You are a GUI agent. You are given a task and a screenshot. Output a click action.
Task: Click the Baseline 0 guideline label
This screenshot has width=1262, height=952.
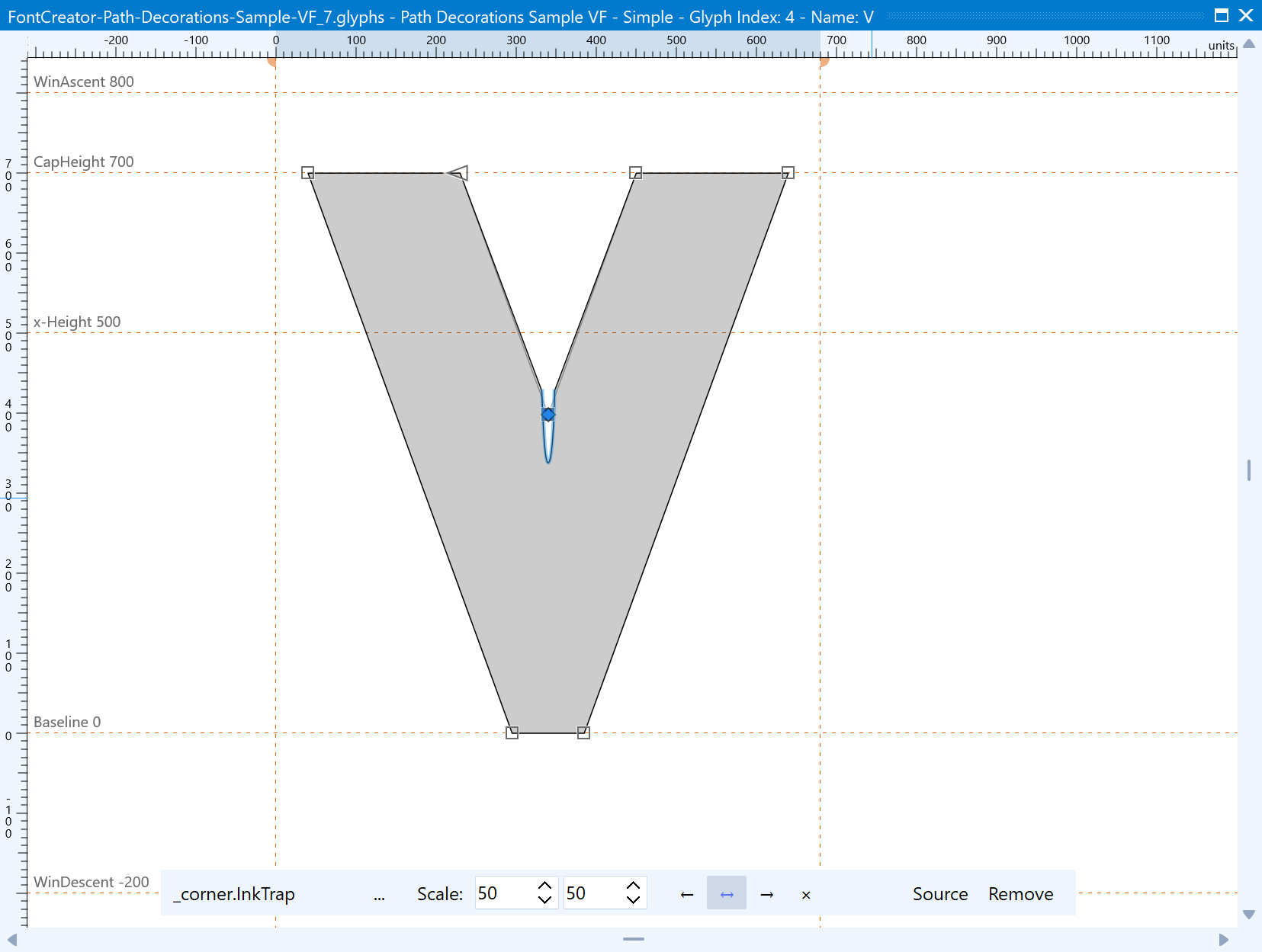point(67,722)
